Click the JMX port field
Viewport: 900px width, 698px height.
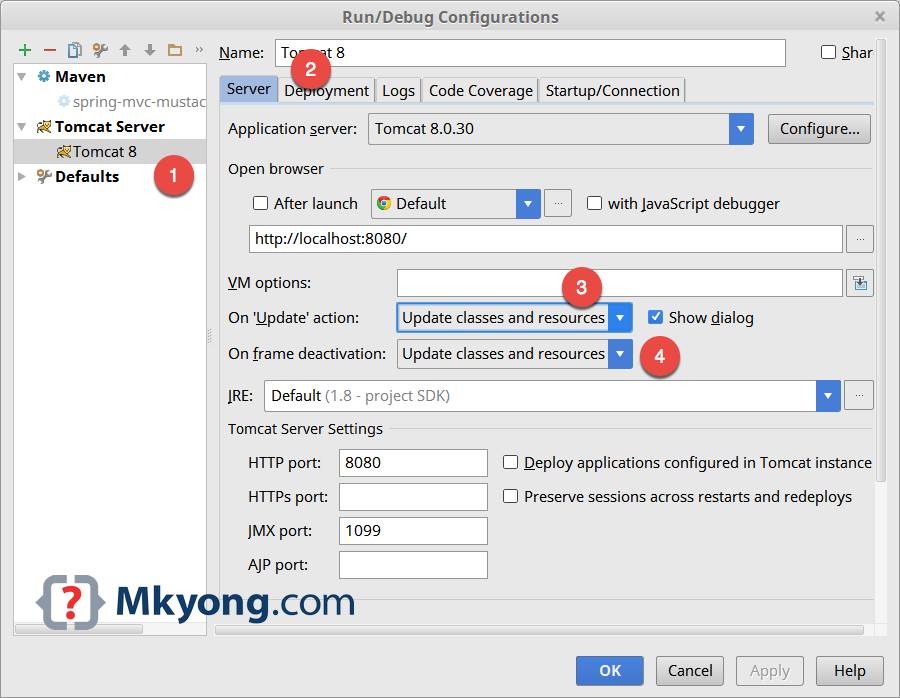(413, 531)
